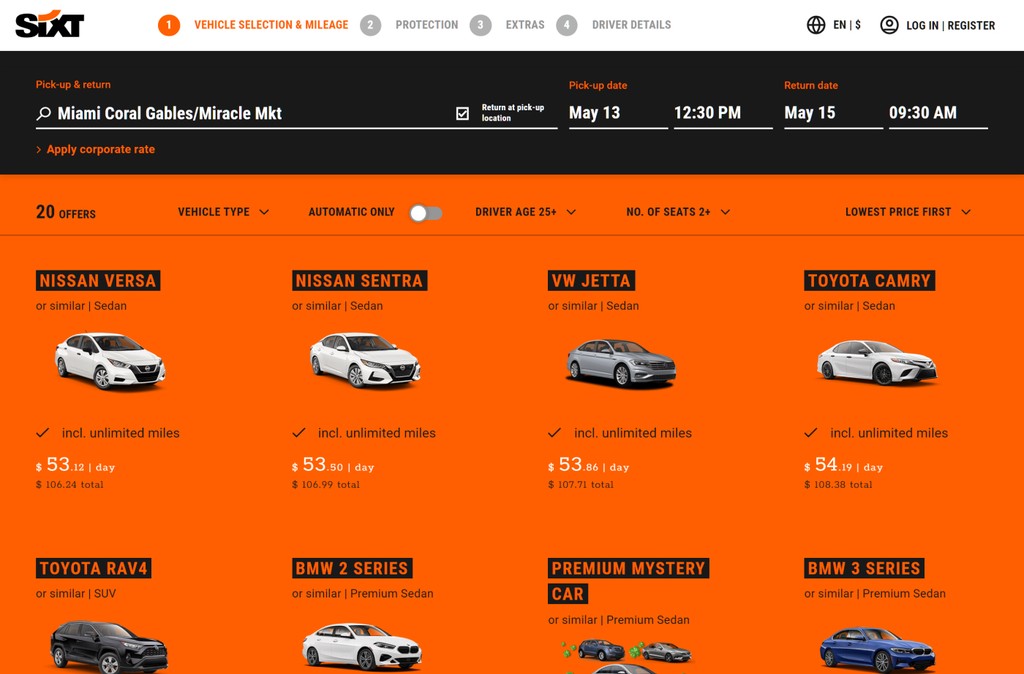Click the $108.38 total text
This screenshot has height=674, width=1024.
click(x=839, y=485)
